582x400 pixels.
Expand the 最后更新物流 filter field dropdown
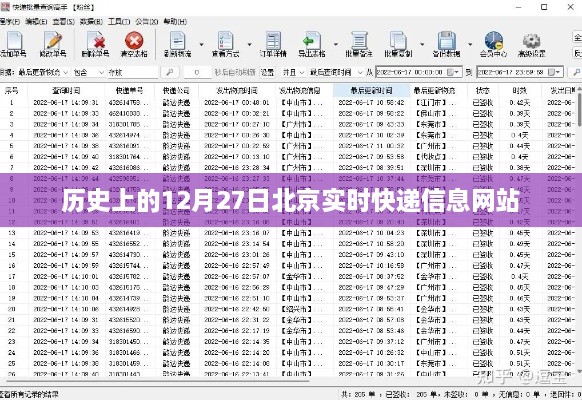tap(44, 72)
